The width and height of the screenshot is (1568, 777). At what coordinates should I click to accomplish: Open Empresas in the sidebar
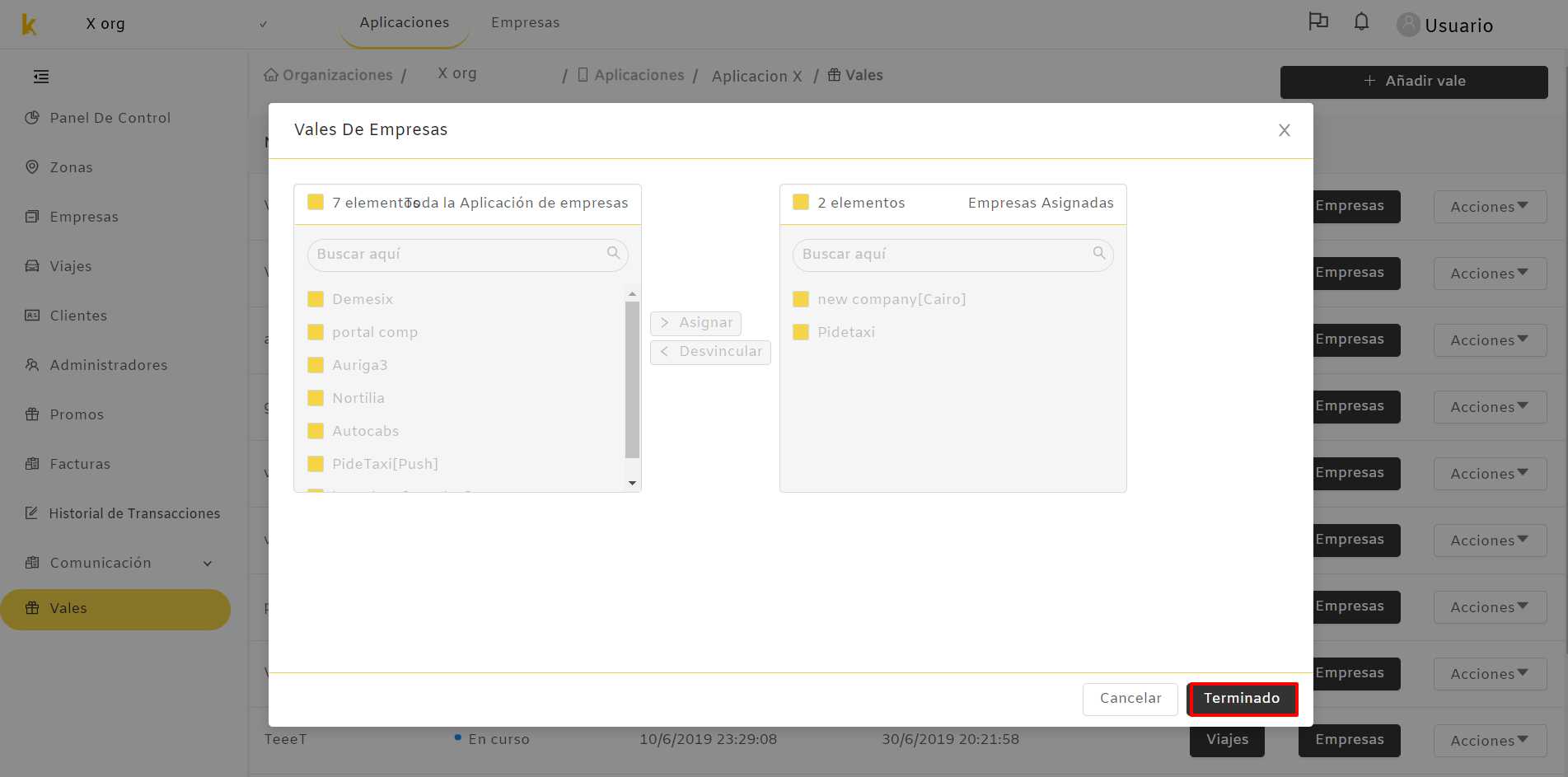84,217
